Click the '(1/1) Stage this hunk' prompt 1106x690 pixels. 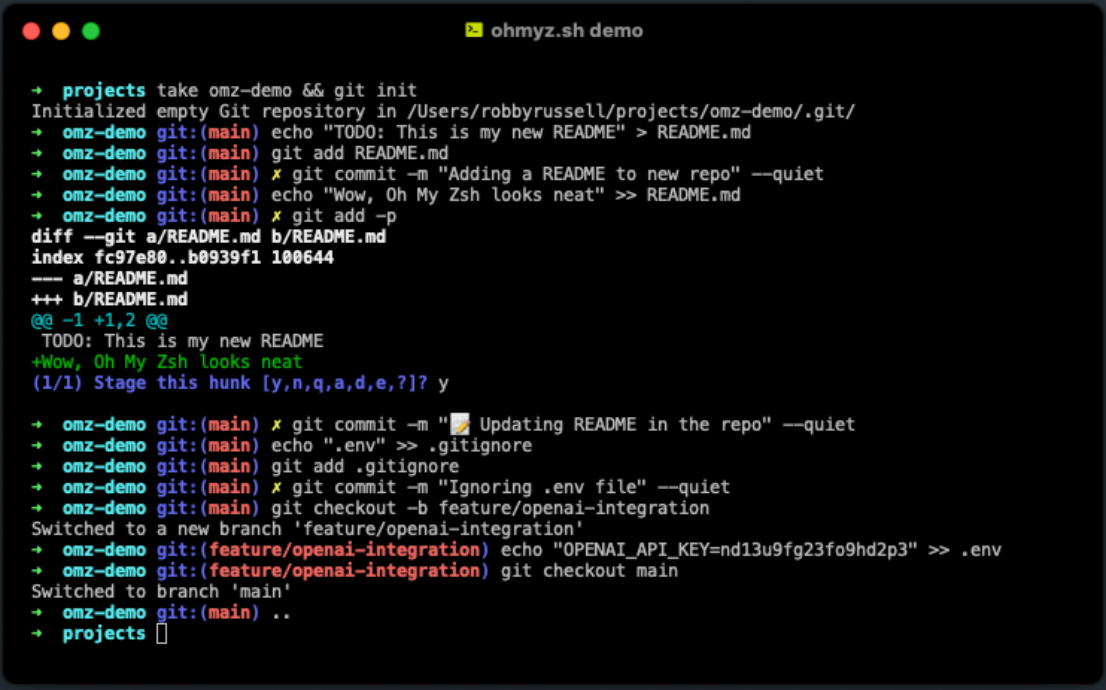click(x=229, y=383)
